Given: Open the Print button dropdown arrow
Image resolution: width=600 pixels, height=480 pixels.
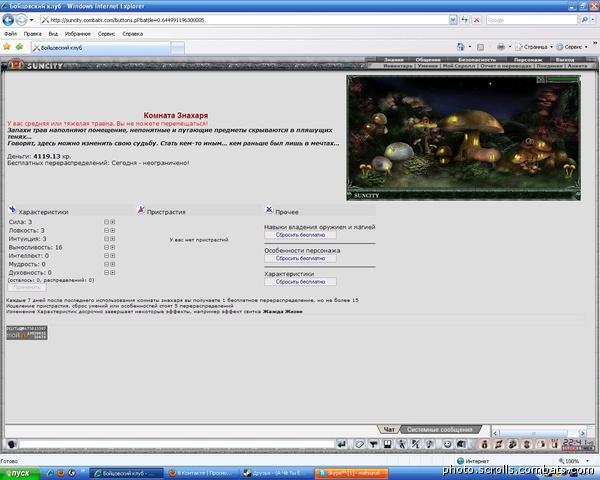Looking at the screenshot, I should [510, 47].
